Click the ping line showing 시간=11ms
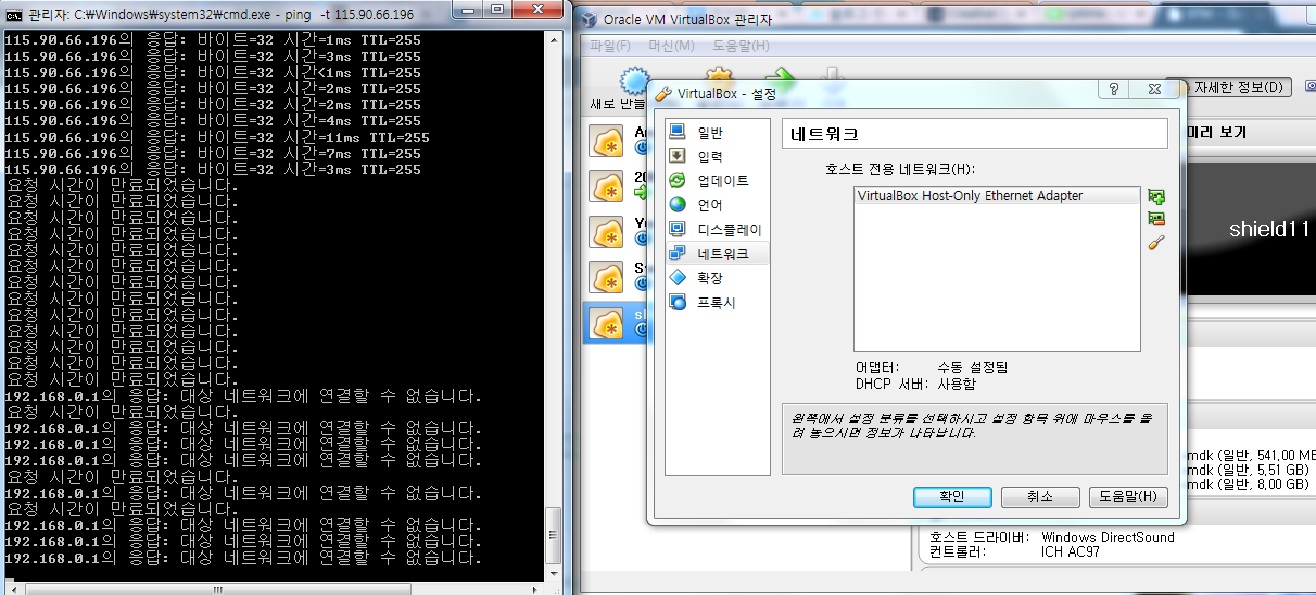Image resolution: width=1316 pixels, height=595 pixels. tap(217, 137)
